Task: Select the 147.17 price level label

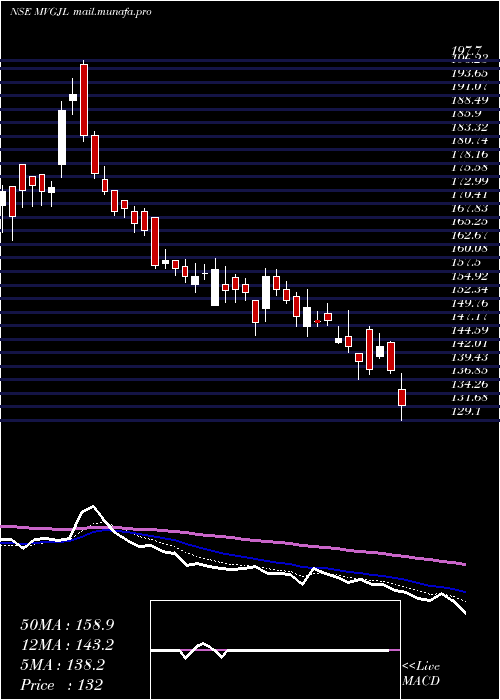Action: 469,317
